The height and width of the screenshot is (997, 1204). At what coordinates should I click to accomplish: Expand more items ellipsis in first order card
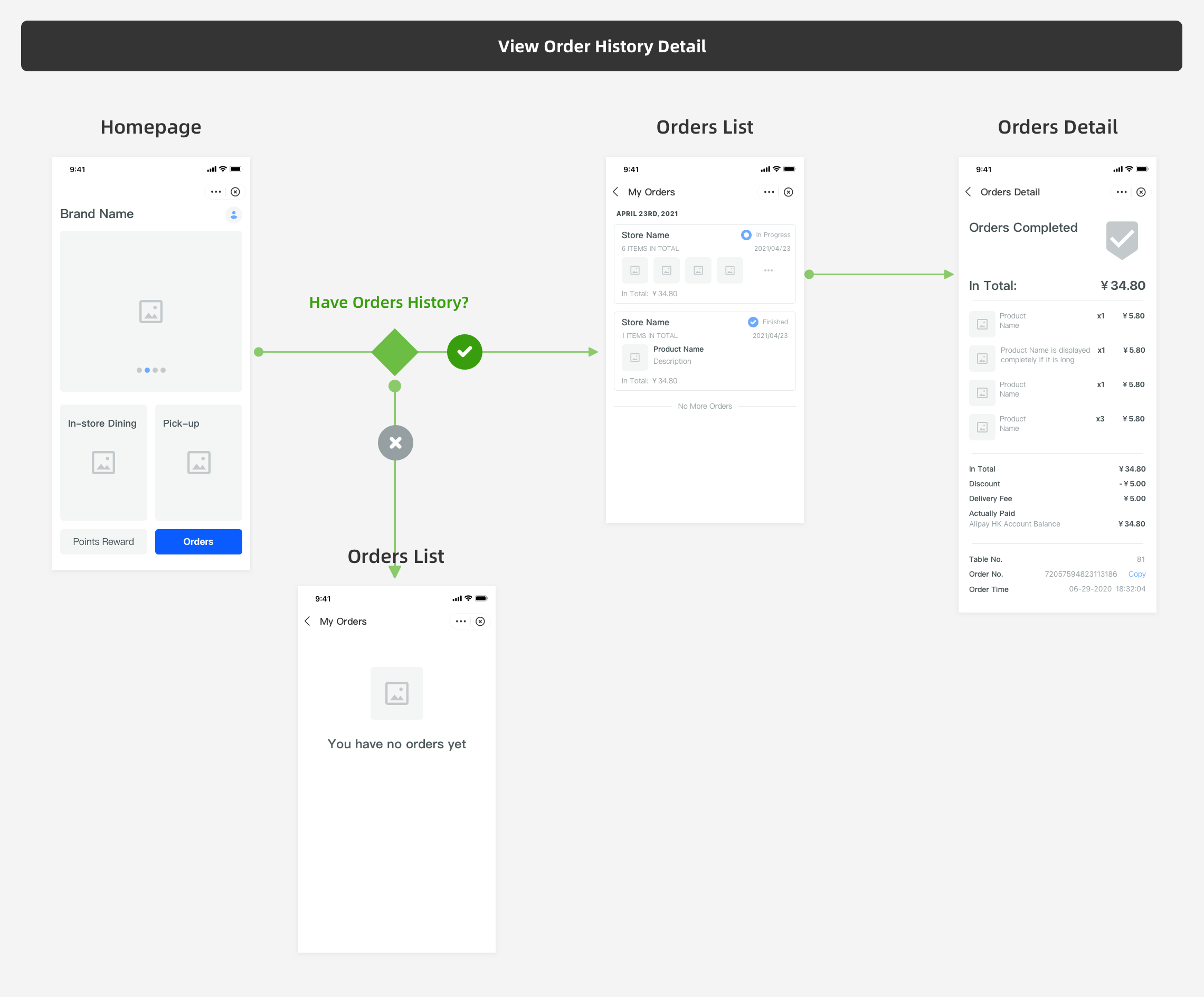(x=768, y=270)
